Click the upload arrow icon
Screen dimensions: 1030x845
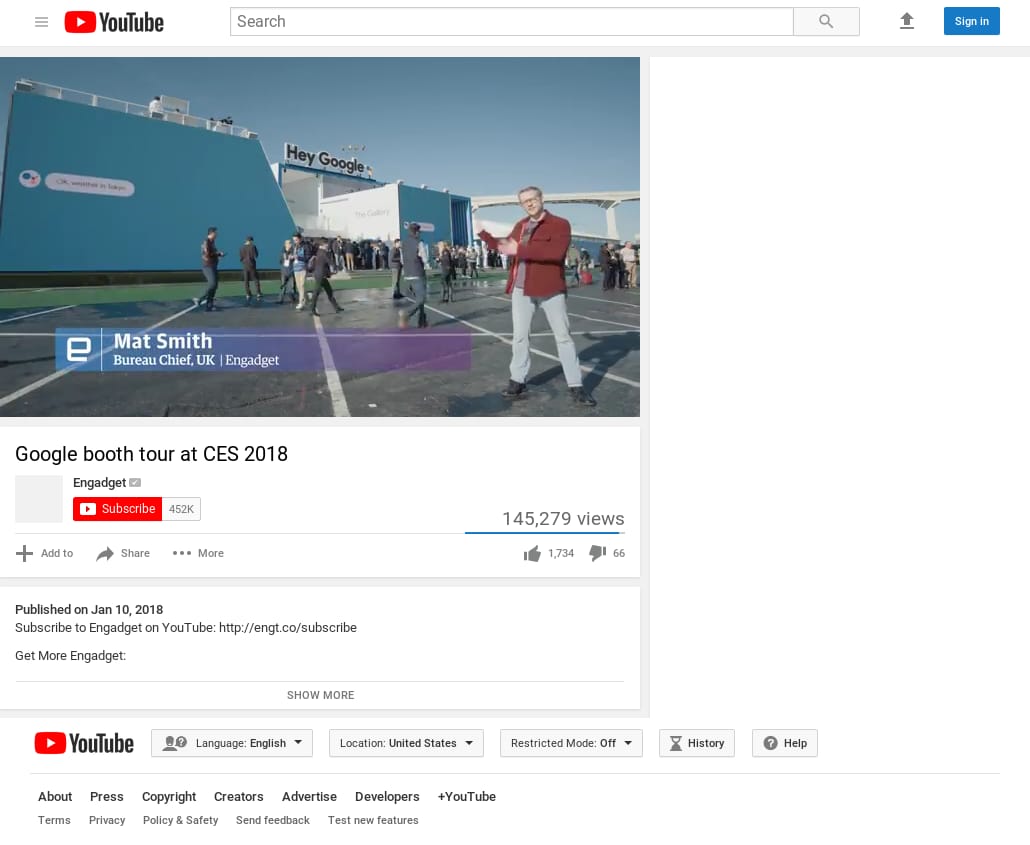click(907, 21)
